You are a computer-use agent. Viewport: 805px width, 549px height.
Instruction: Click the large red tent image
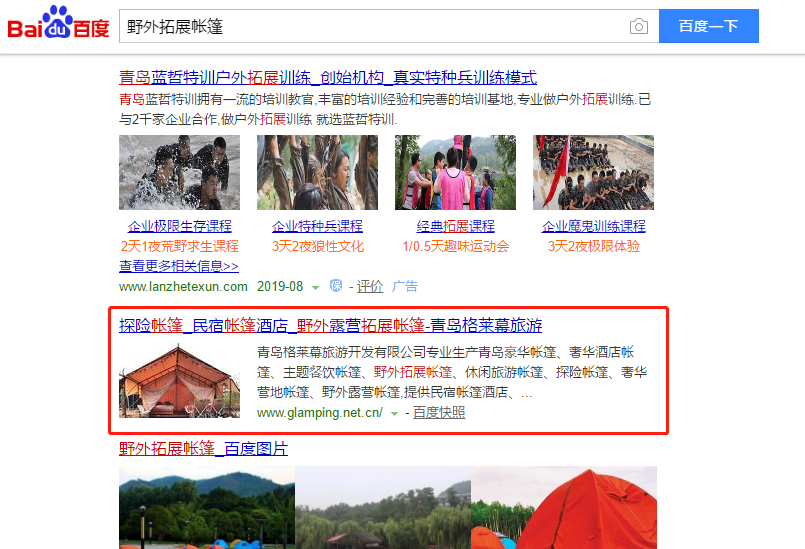564,507
